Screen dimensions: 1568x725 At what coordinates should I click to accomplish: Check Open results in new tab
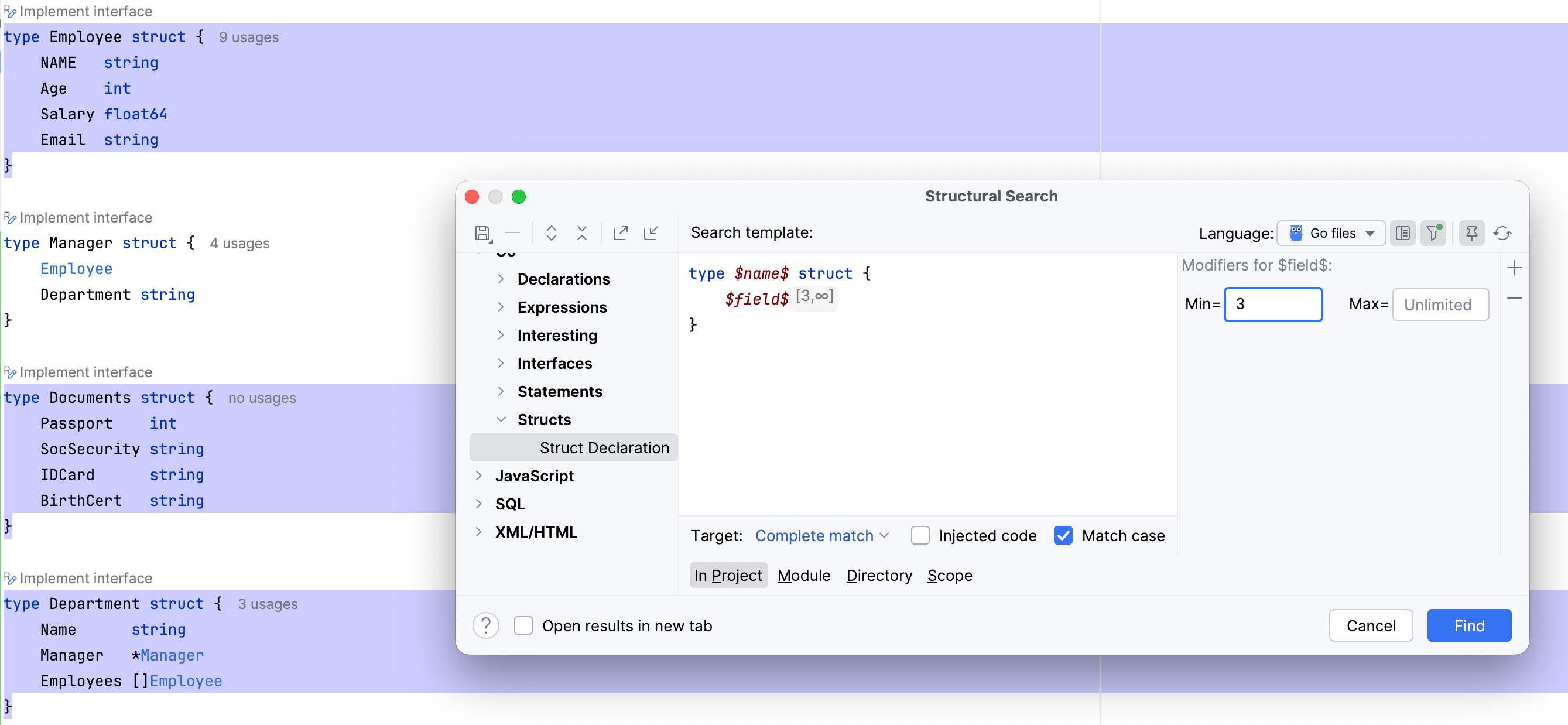point(523,626)
